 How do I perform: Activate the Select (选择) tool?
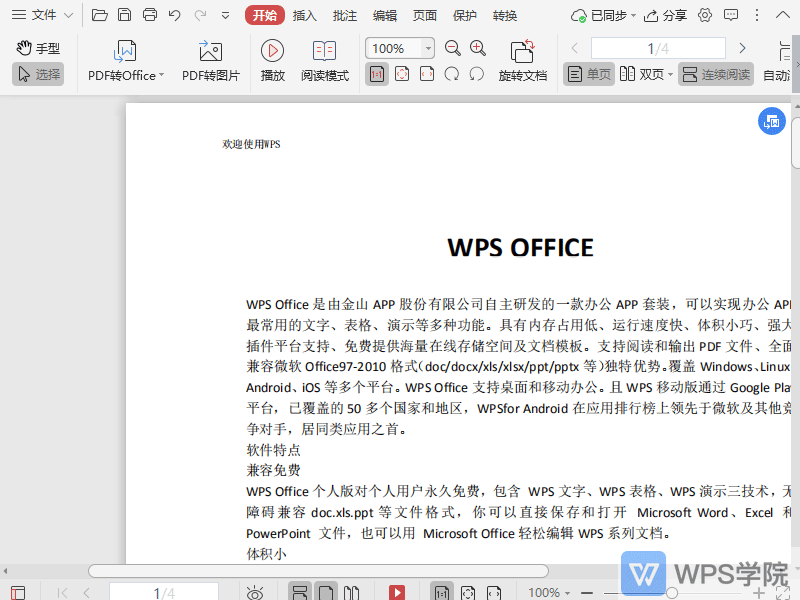coord(38,73)
